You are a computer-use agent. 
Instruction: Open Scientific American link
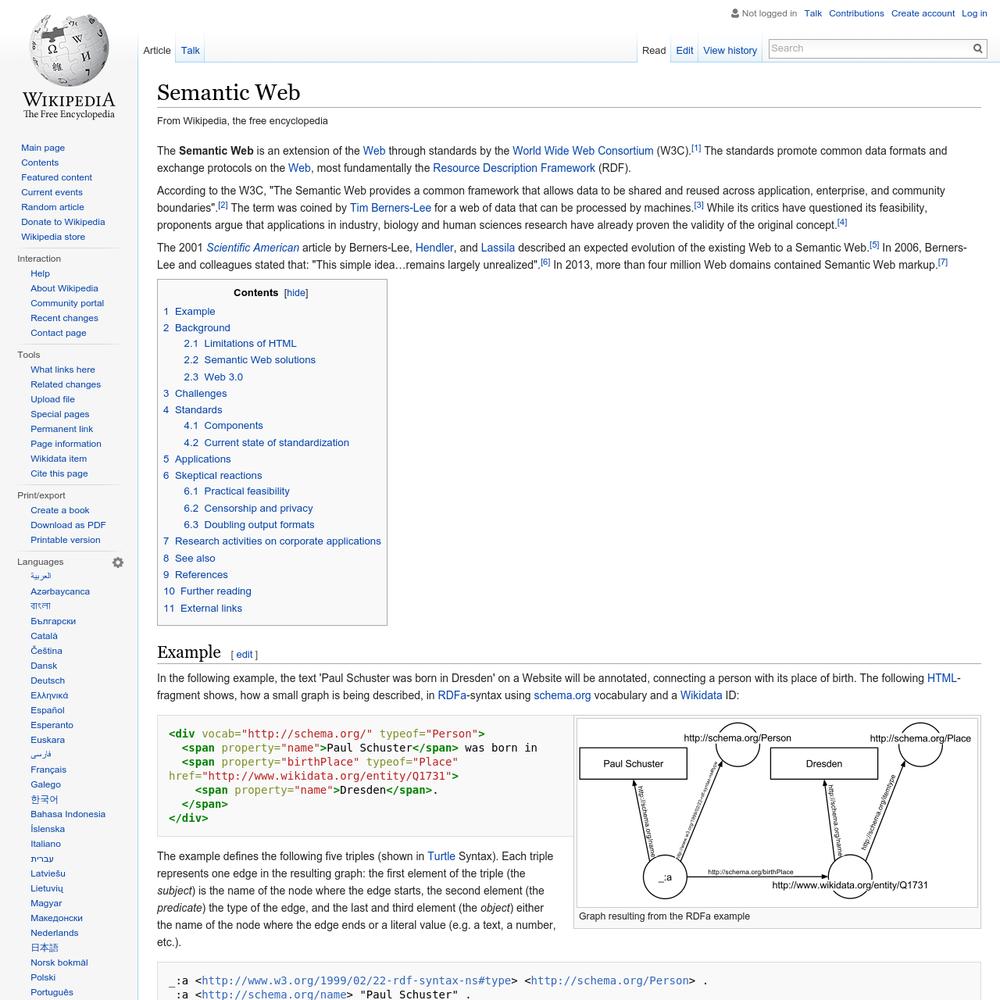(253, 247)
